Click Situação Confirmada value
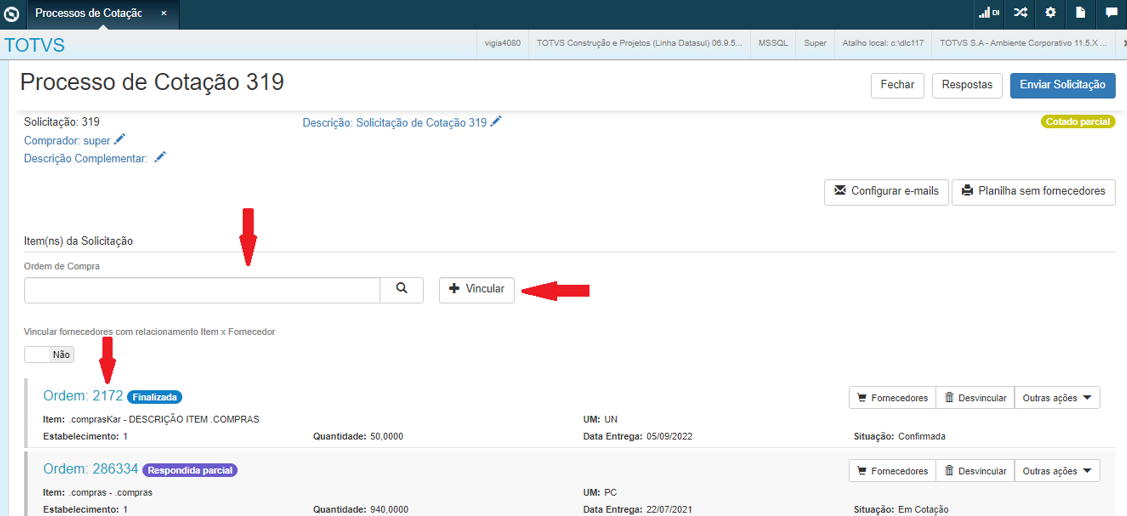 pyautogui.click(x=922, y=436)
